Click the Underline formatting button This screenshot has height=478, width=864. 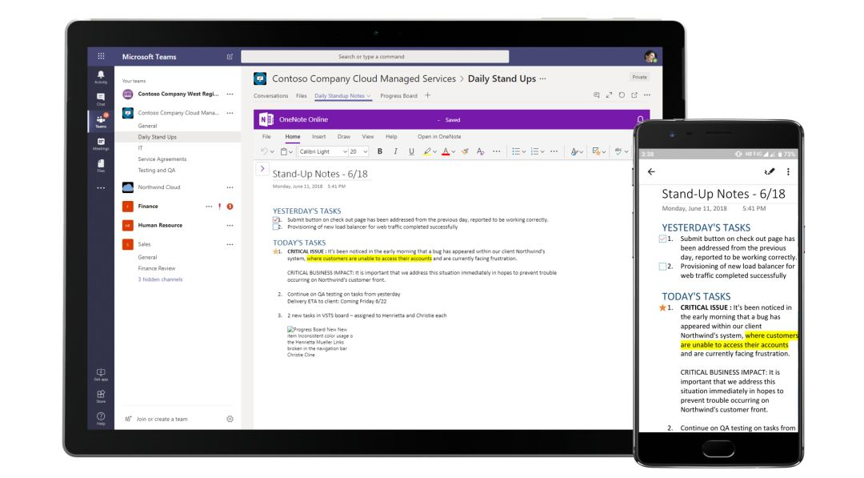click(411, 152)
